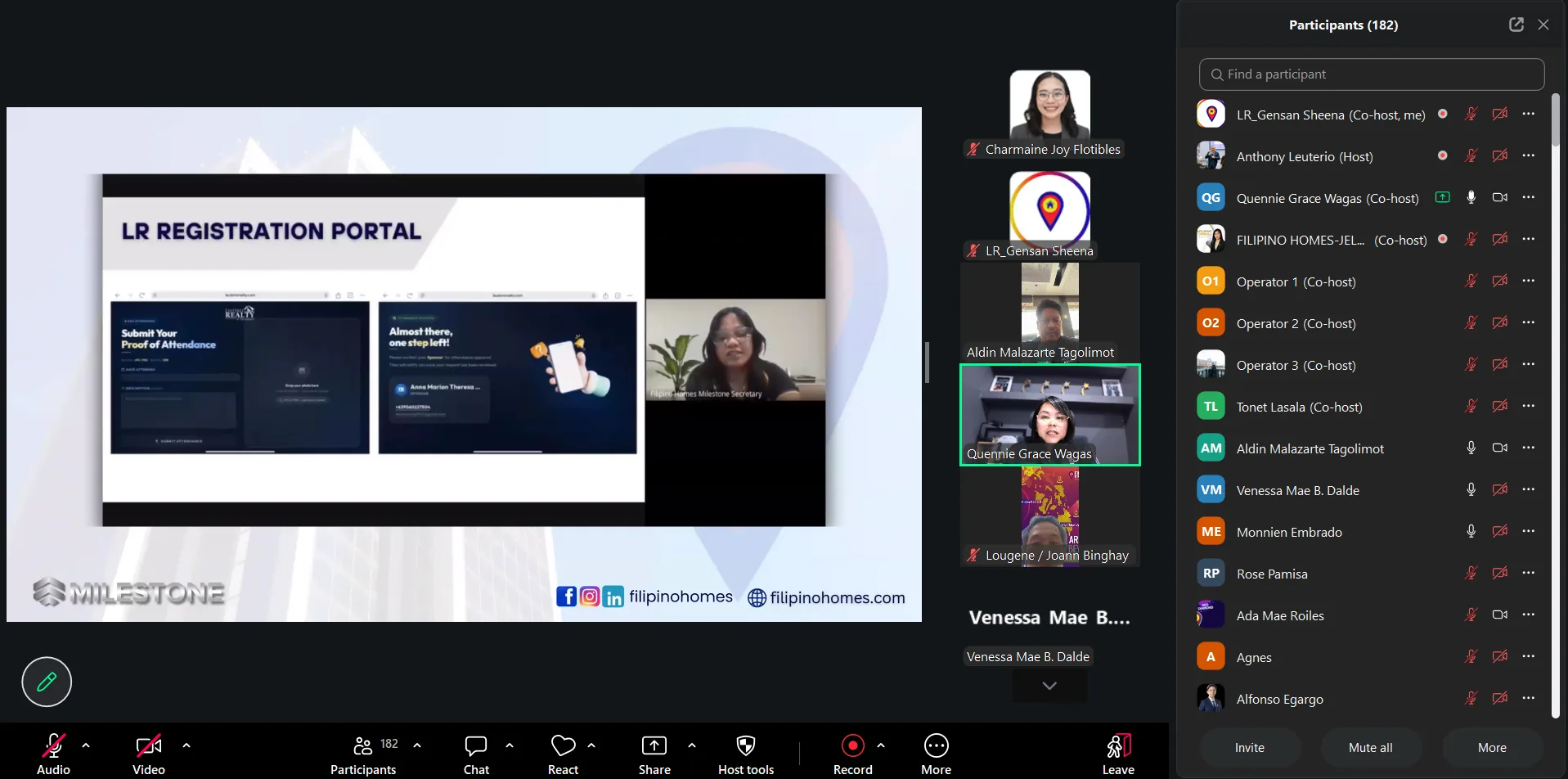Leave the meeting
This screenshot has height=779, width=1568.
point(1118,753)
